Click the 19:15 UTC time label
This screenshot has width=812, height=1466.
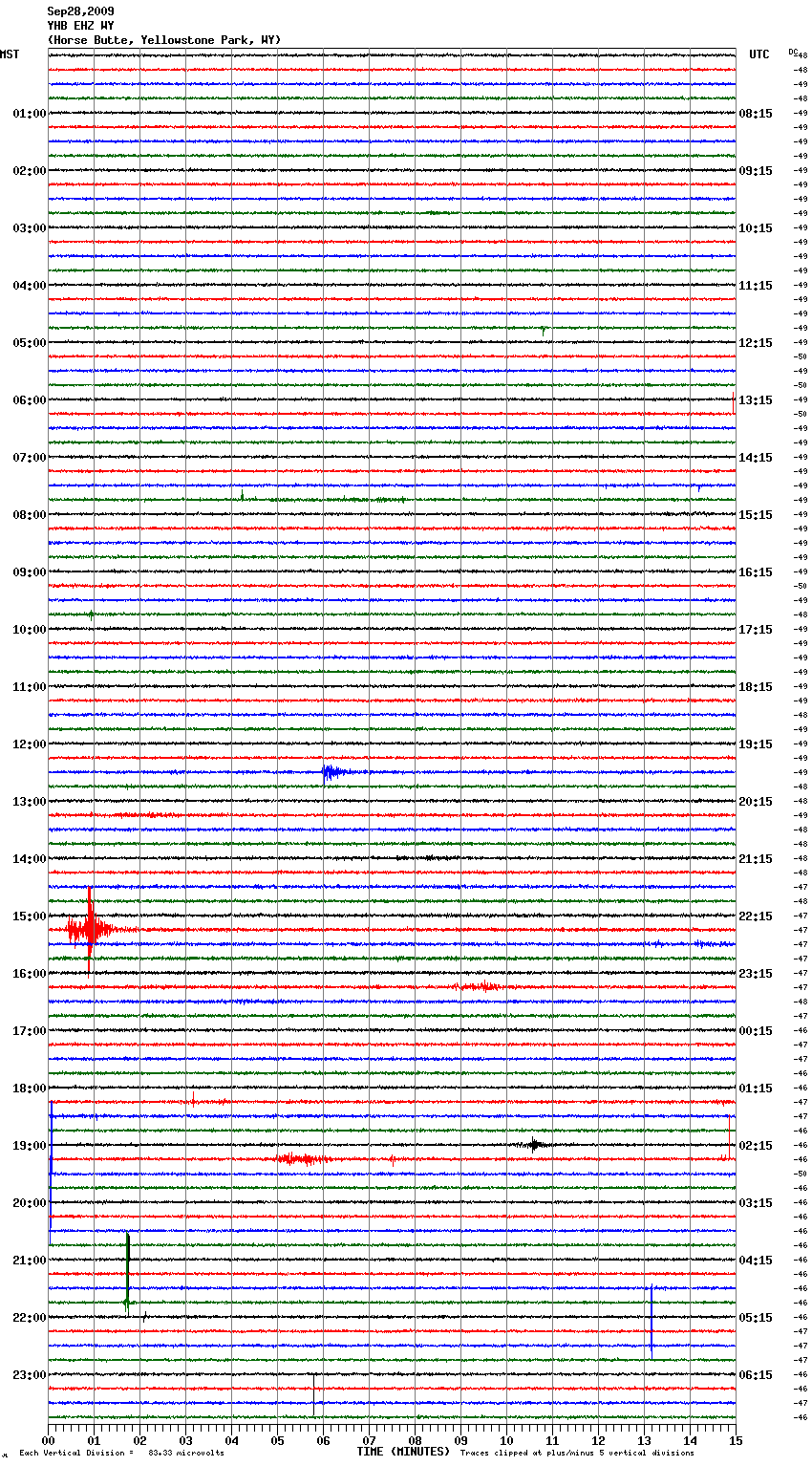756,744
